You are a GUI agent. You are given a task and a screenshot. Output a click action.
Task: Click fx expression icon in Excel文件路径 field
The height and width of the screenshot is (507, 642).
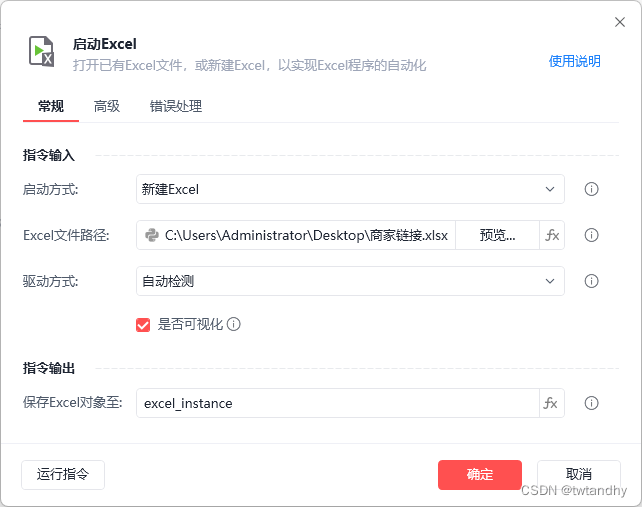pos(552,235)
